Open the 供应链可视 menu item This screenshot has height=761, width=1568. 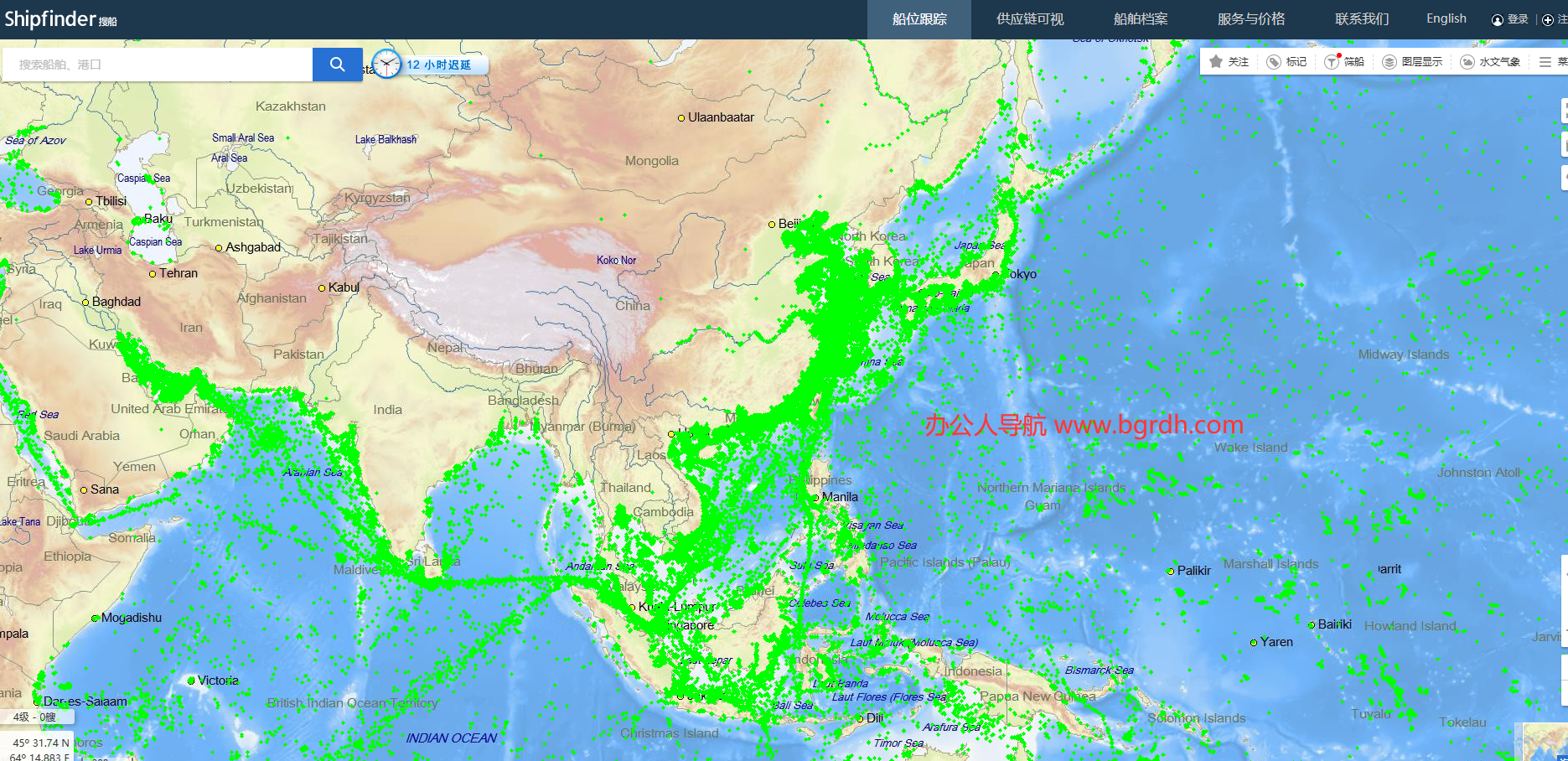[x=1029, y=19]
